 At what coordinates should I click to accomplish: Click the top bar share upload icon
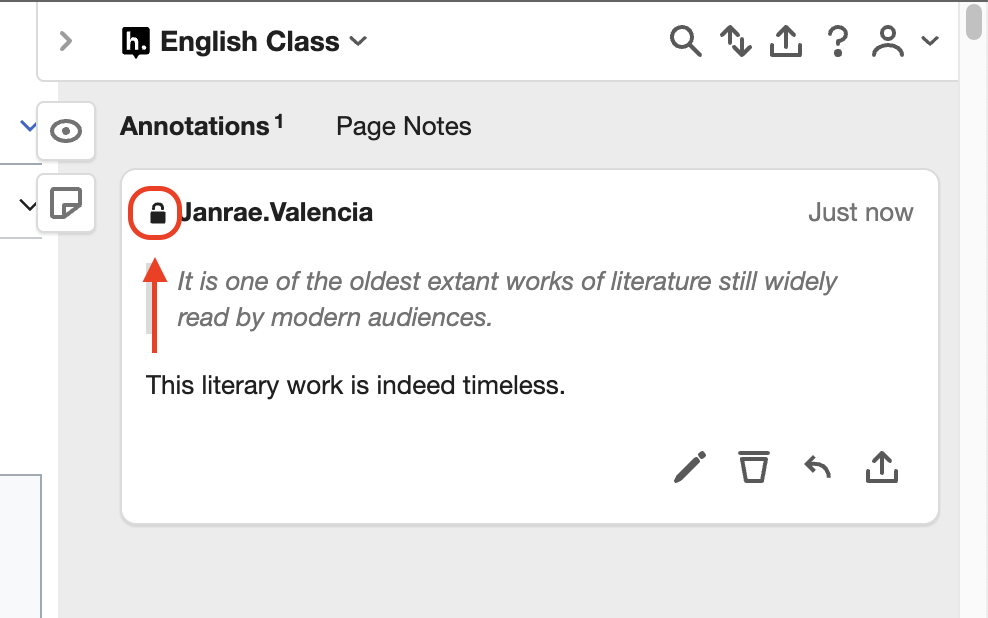[x=786, y=42]
